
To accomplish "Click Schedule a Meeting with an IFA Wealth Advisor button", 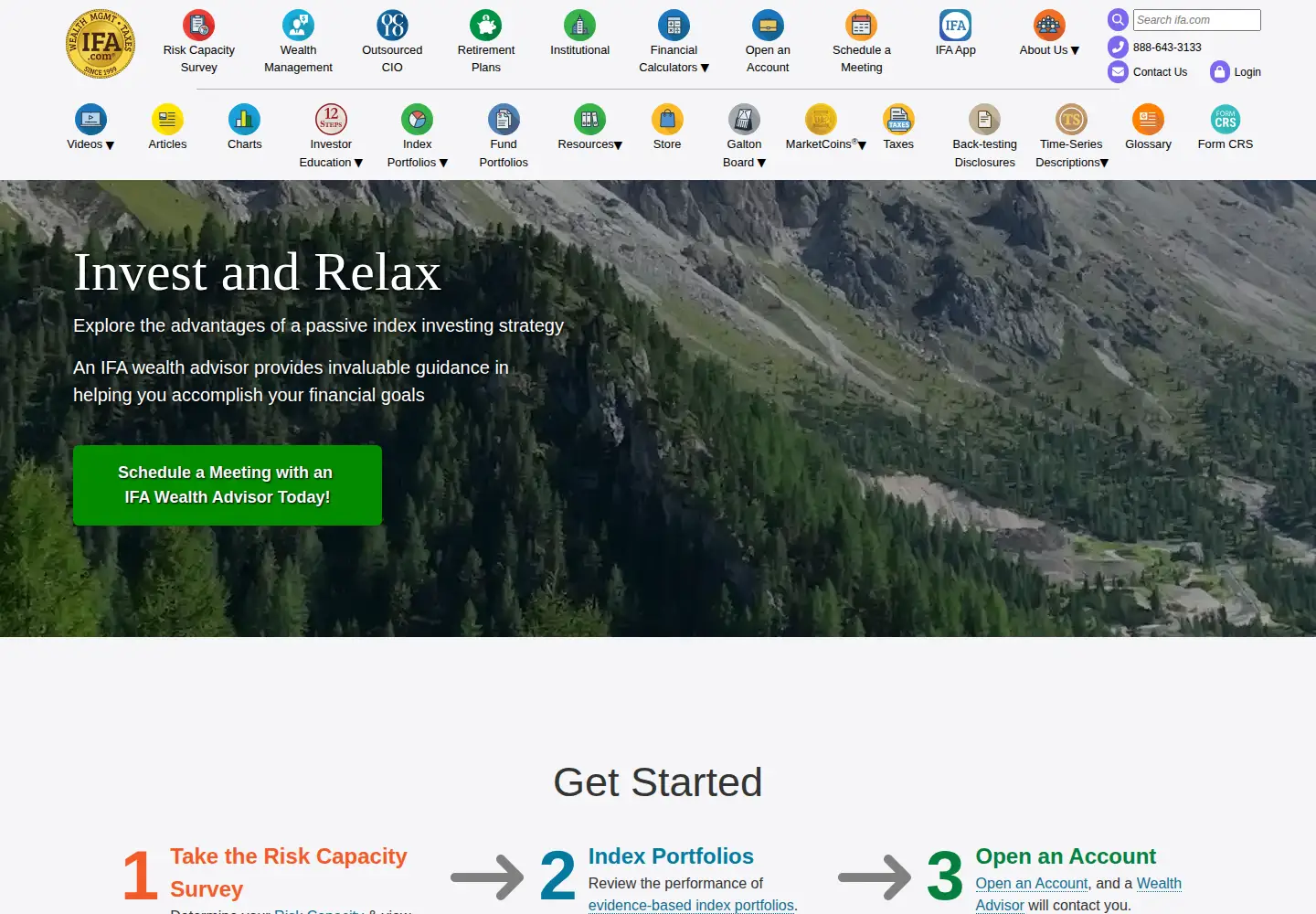I will click(228, 485).
